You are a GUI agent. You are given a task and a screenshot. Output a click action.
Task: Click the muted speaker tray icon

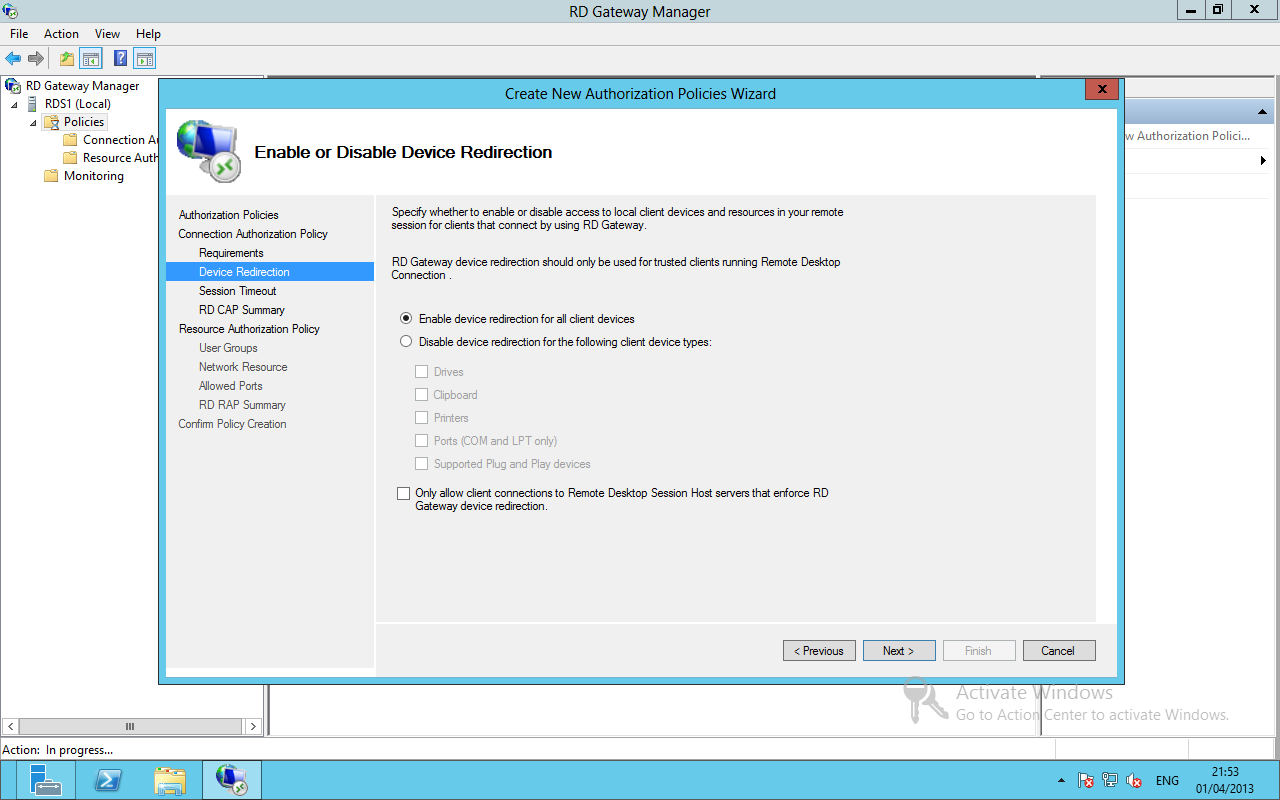tap(1134, 781)
